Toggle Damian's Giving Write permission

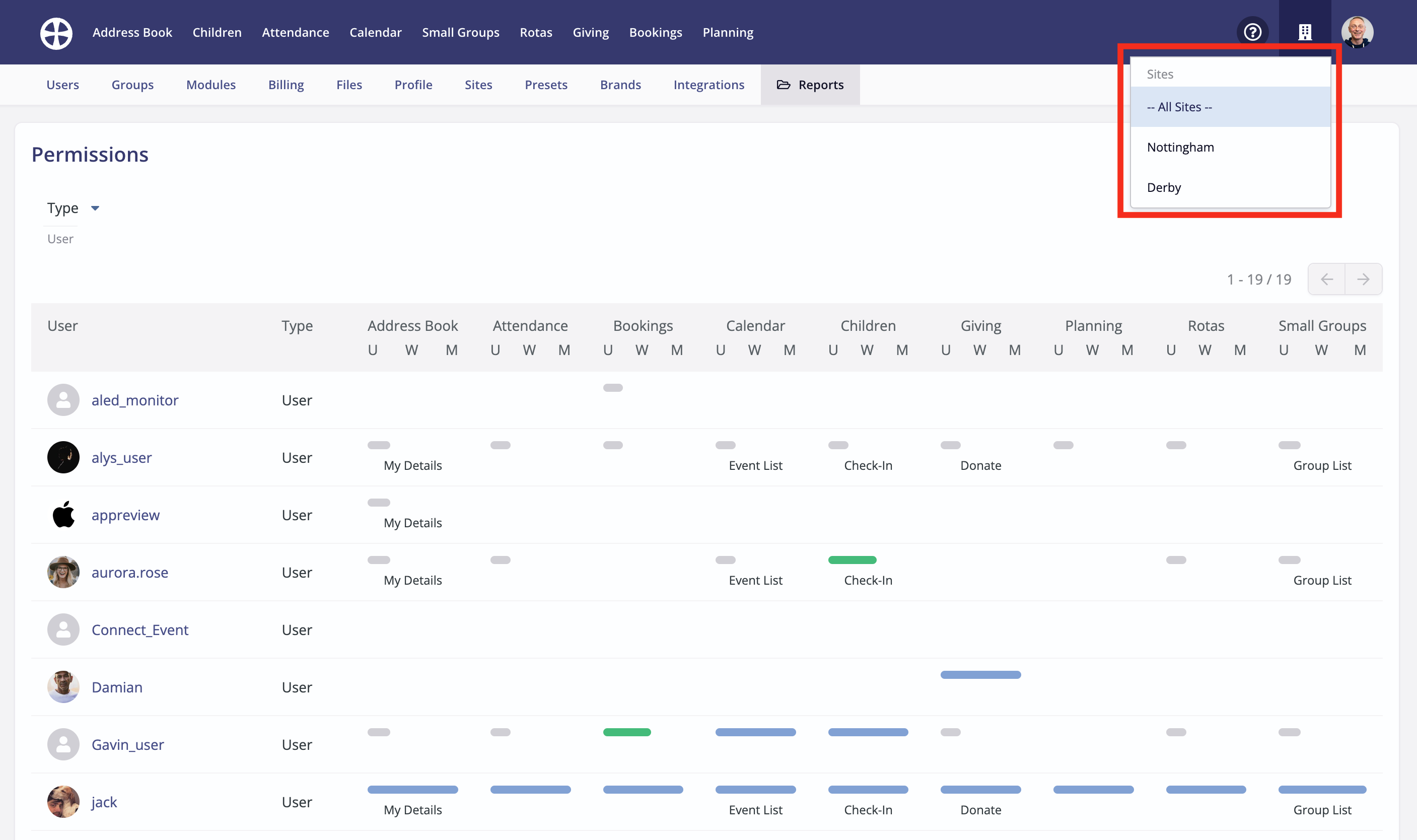[980, 674]
